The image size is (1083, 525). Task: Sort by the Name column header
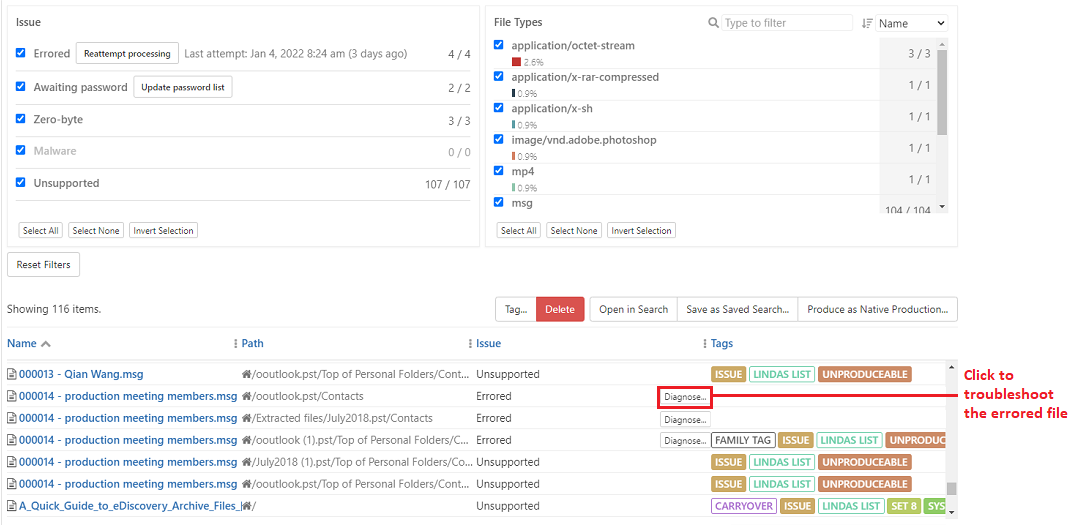point(21,343)
